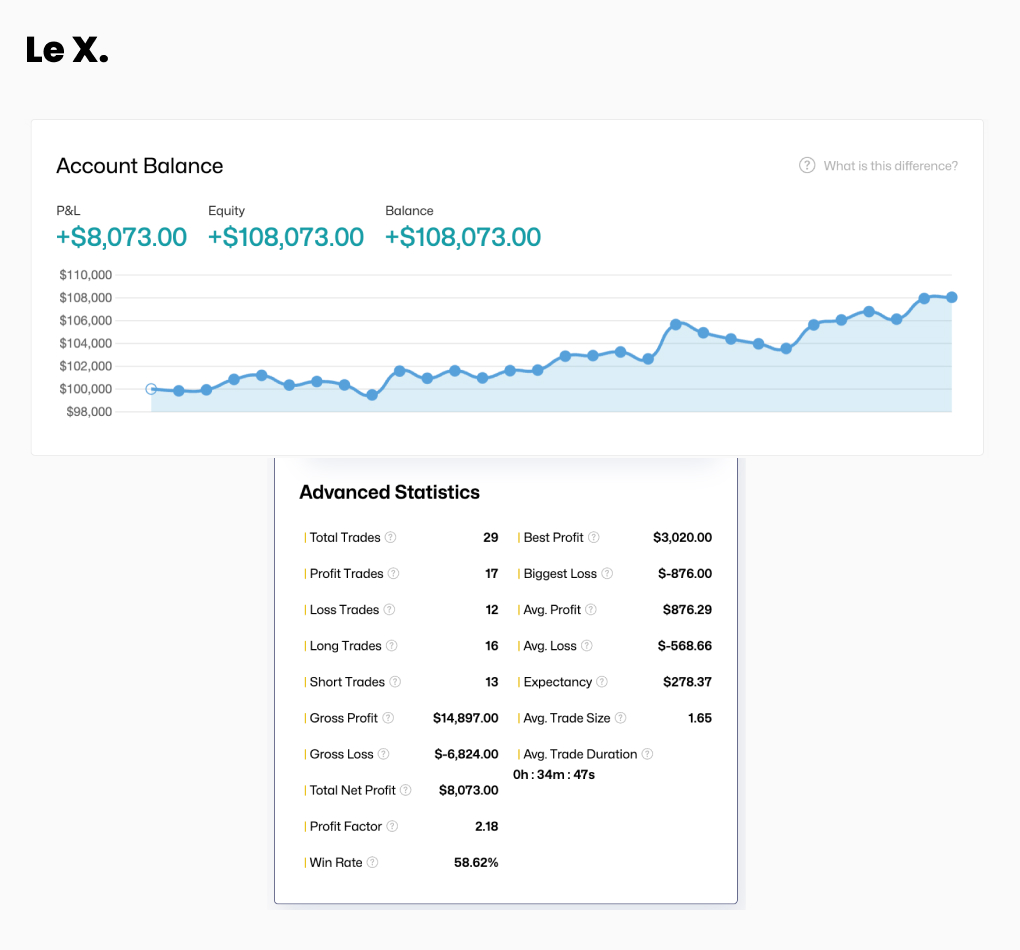Click the info icon next to Biggest Loss

coord(607,574)
